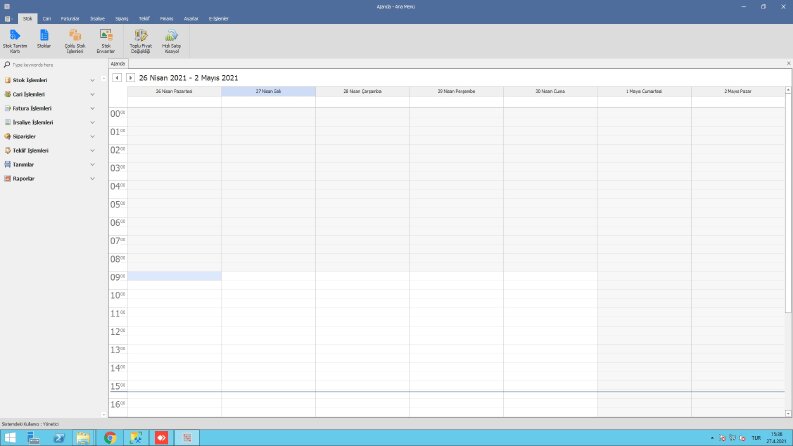Close the Ajanda tab with the X
This screenshot has width=793, height=446.
tap(788, 63)
